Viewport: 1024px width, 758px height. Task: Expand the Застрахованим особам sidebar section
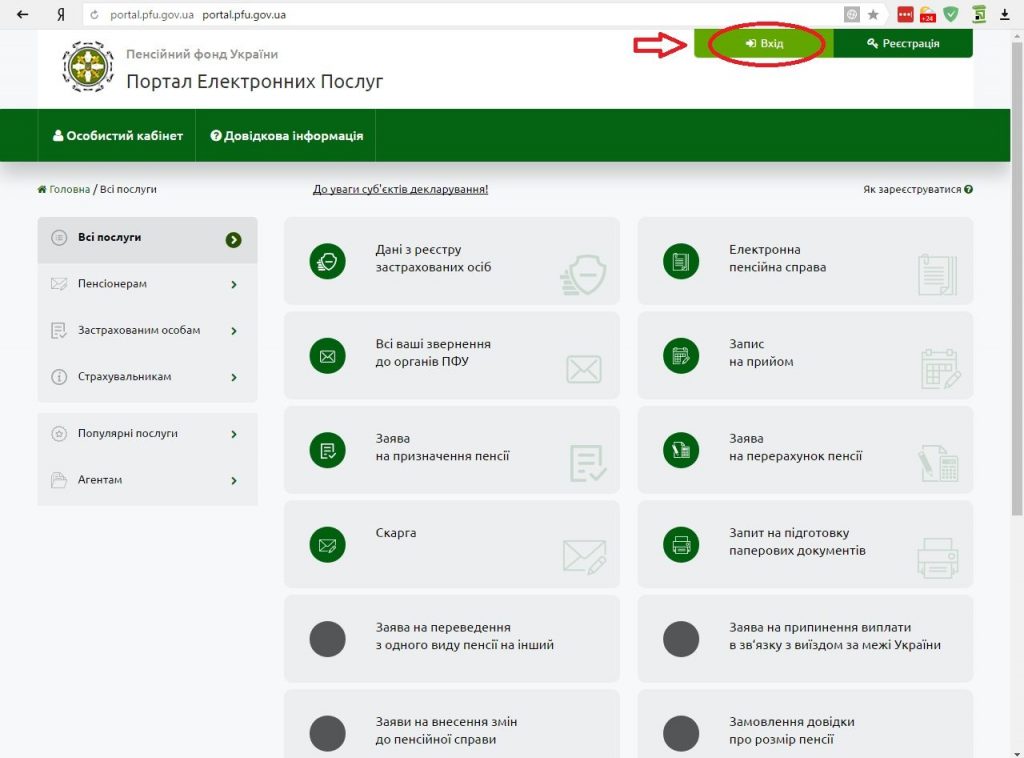(x=147, y=330)
